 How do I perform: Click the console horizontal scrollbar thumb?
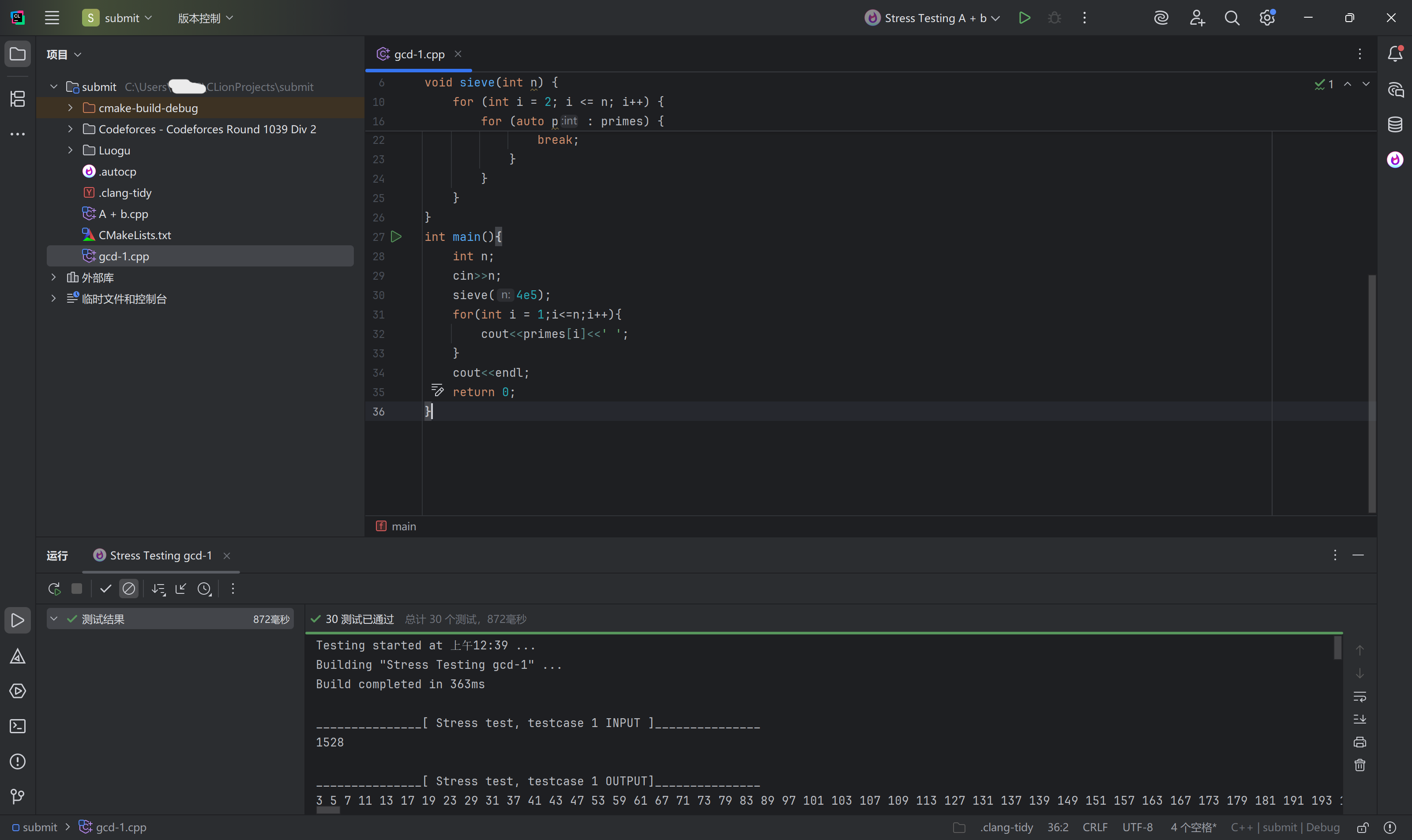click(328, 810)
